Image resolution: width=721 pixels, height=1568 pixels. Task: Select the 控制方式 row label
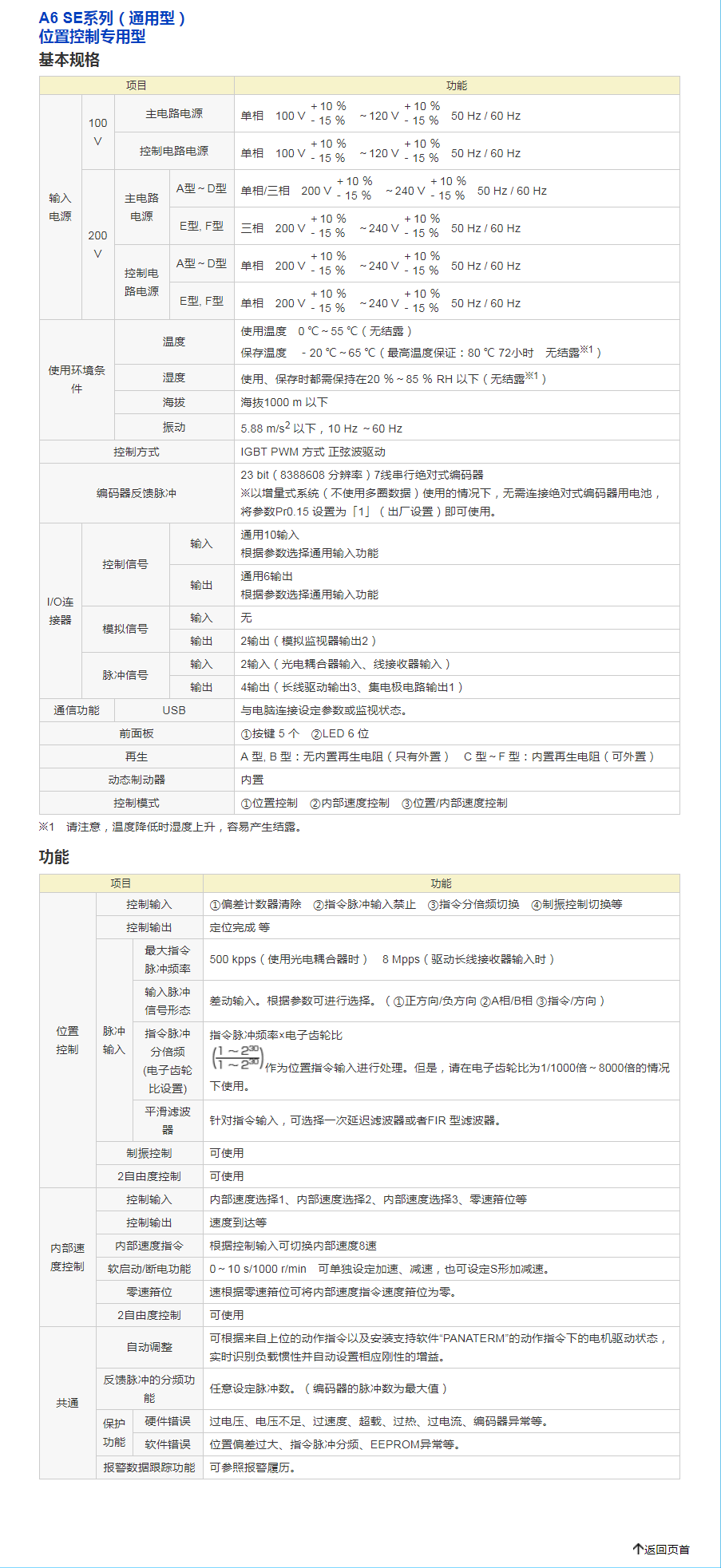coord(137,452)
